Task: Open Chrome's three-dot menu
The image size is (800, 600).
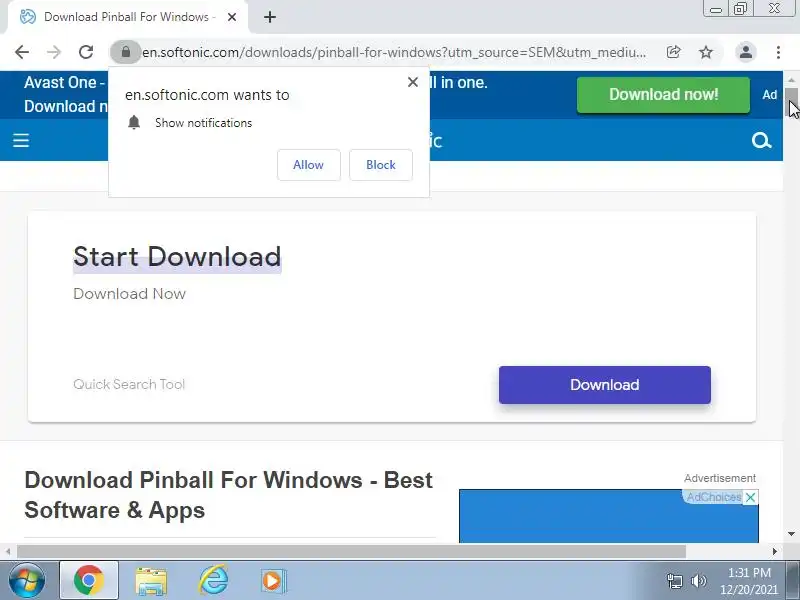Action: click(x=778, y=52)
